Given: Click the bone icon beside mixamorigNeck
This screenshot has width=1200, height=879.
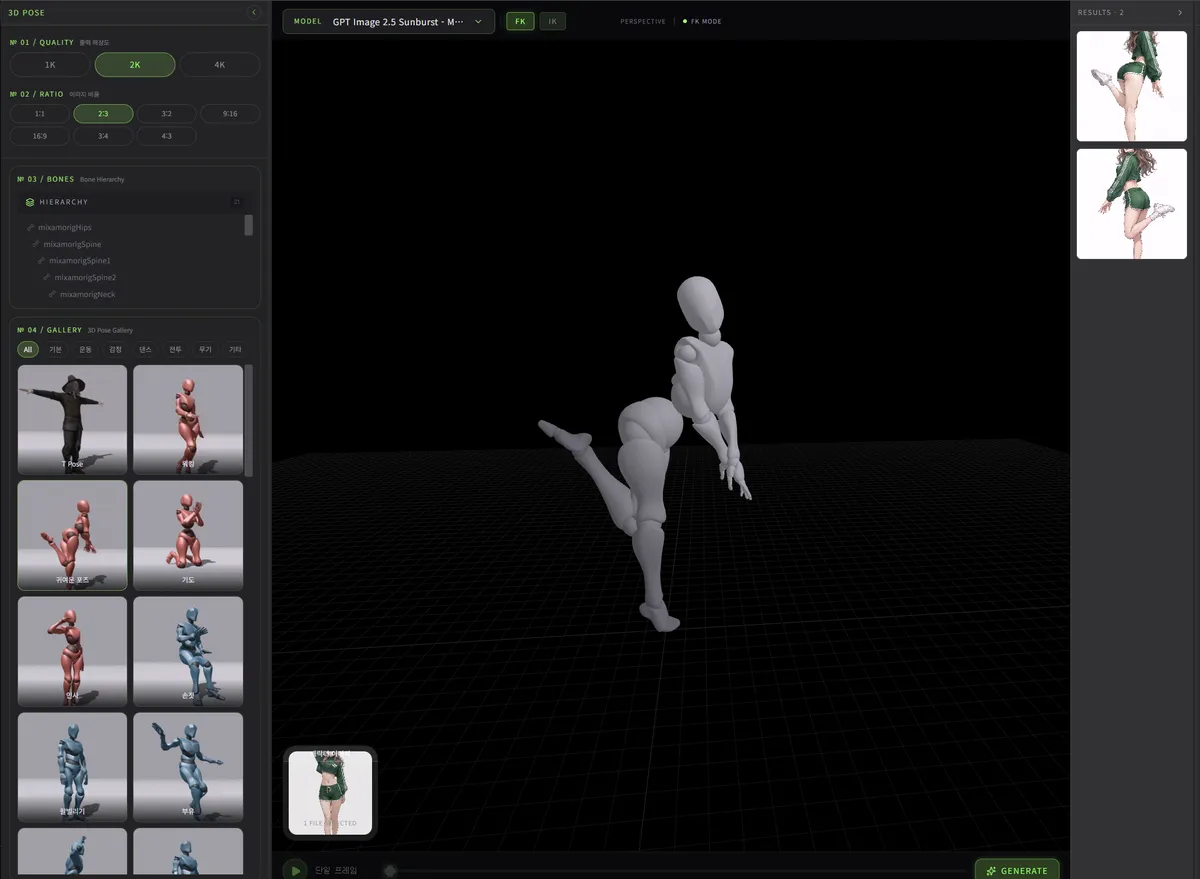Looking at the screenshot, I should pos(53,294).
